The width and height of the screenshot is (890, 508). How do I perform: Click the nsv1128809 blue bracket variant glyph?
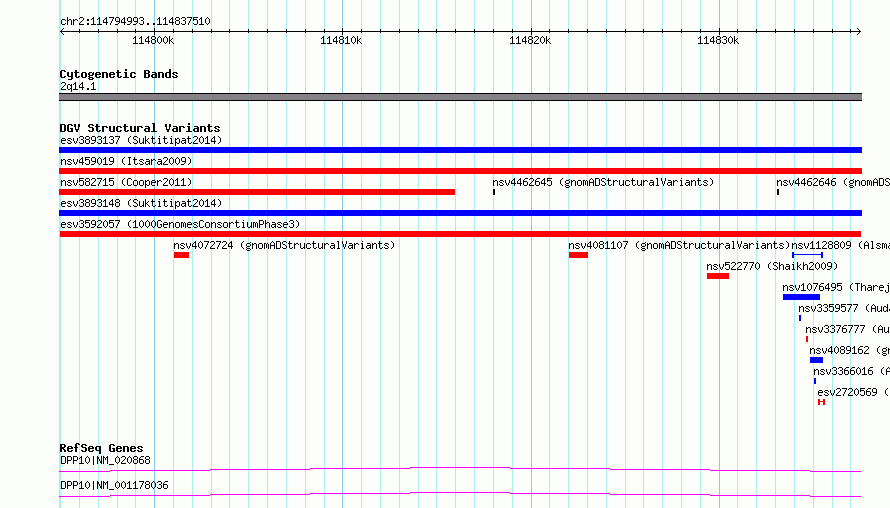pyautogui.click(x=808, y=255)
